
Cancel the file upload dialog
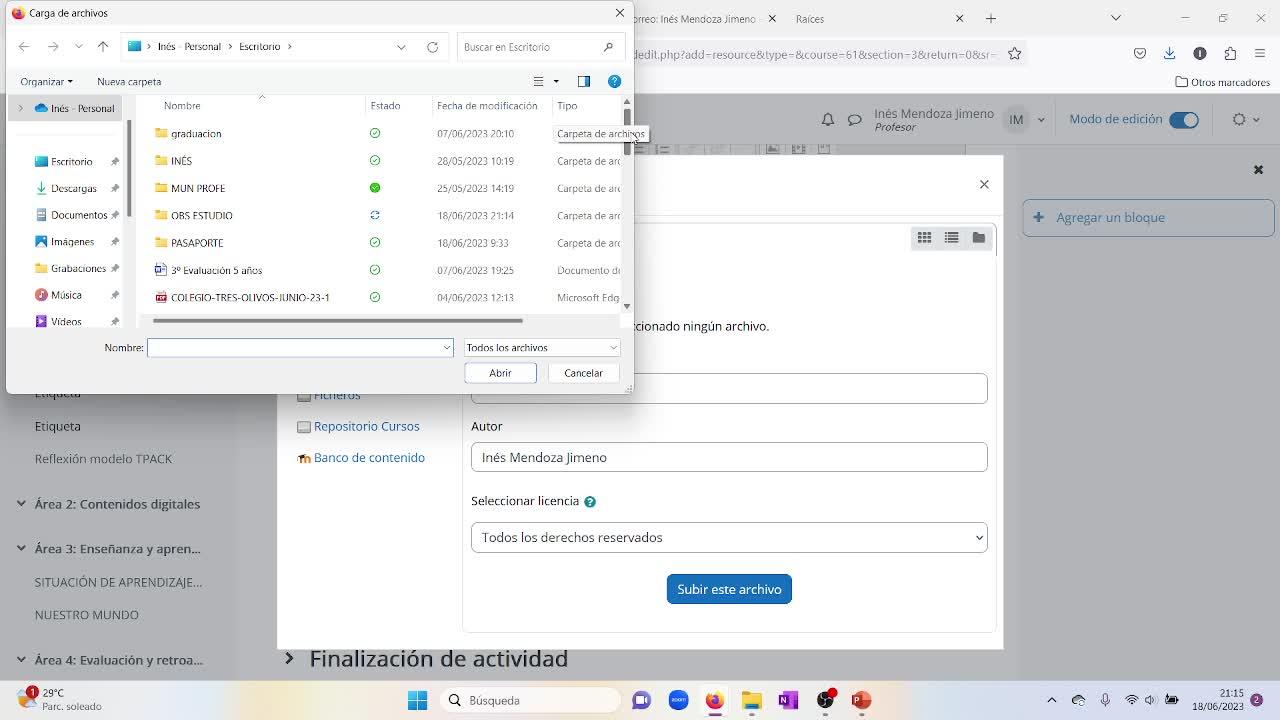(x=583, y=373)
